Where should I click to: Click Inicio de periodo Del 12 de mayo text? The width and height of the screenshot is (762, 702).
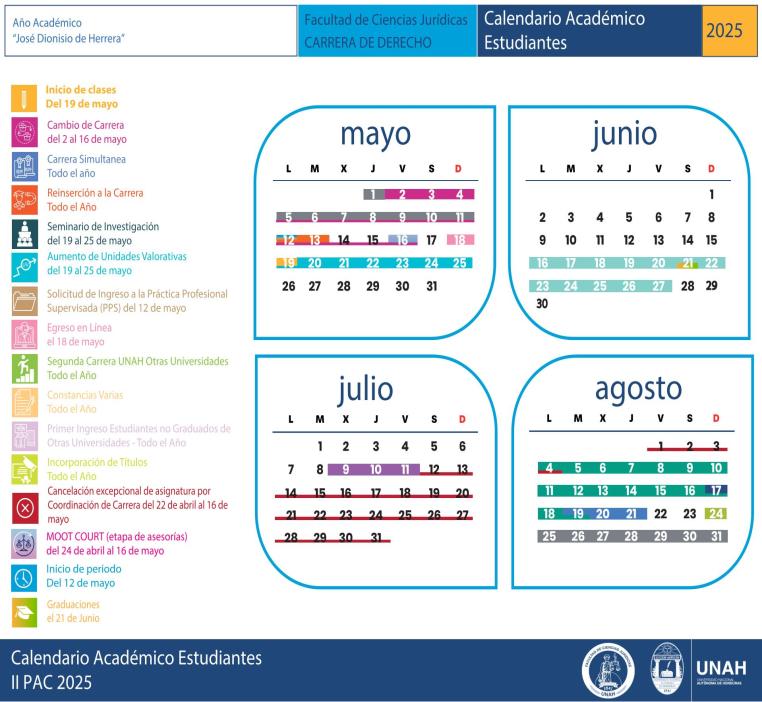[x=84, y=576]
